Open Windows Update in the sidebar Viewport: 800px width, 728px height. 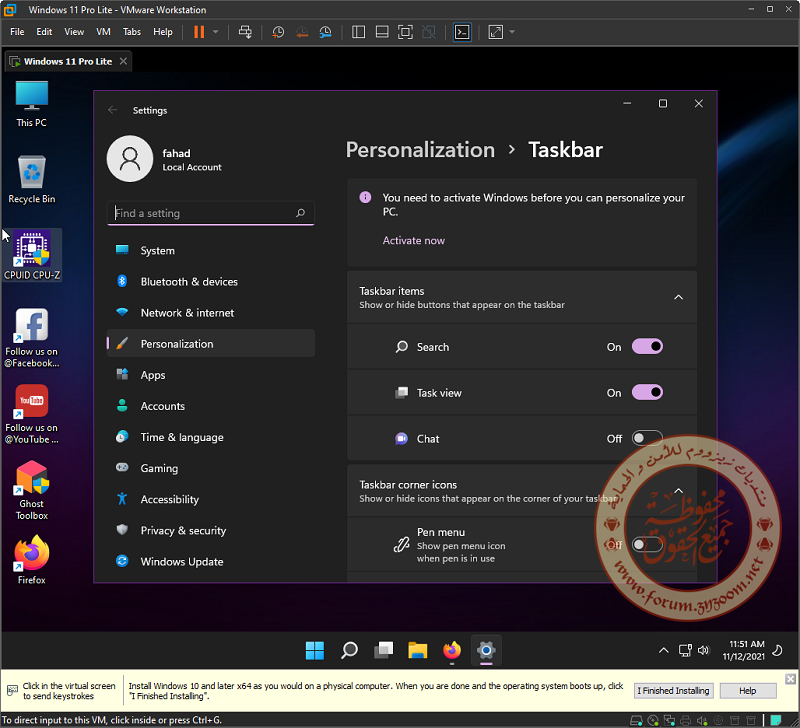pyautogui.click(x=211, y=562)
